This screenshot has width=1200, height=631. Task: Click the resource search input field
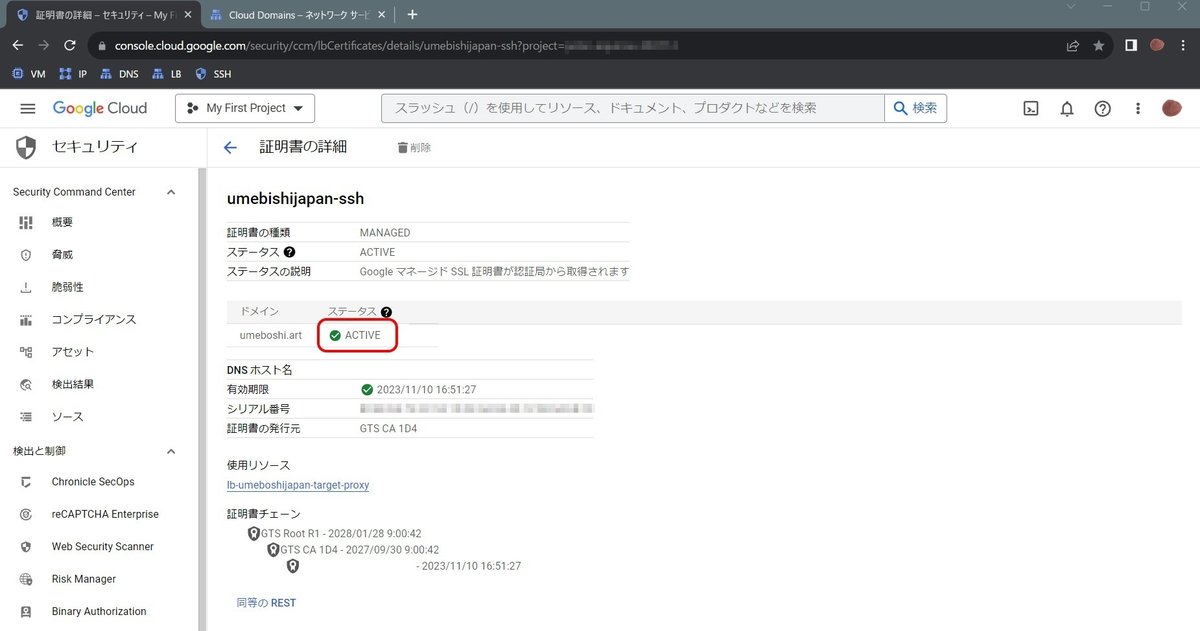tap(632, 108)
